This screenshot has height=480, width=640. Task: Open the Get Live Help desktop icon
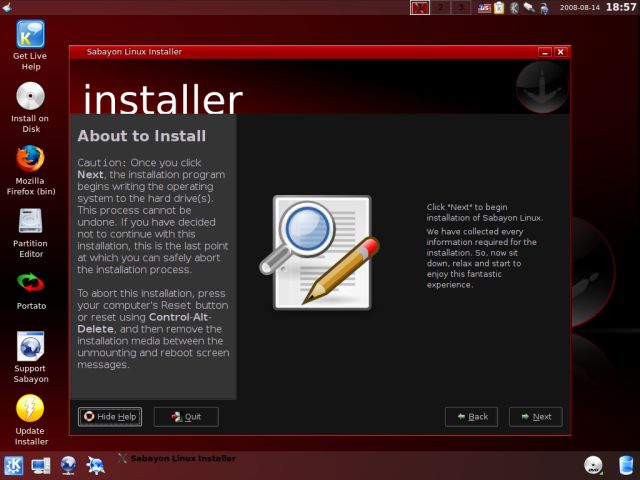click(x=30, y=45)
